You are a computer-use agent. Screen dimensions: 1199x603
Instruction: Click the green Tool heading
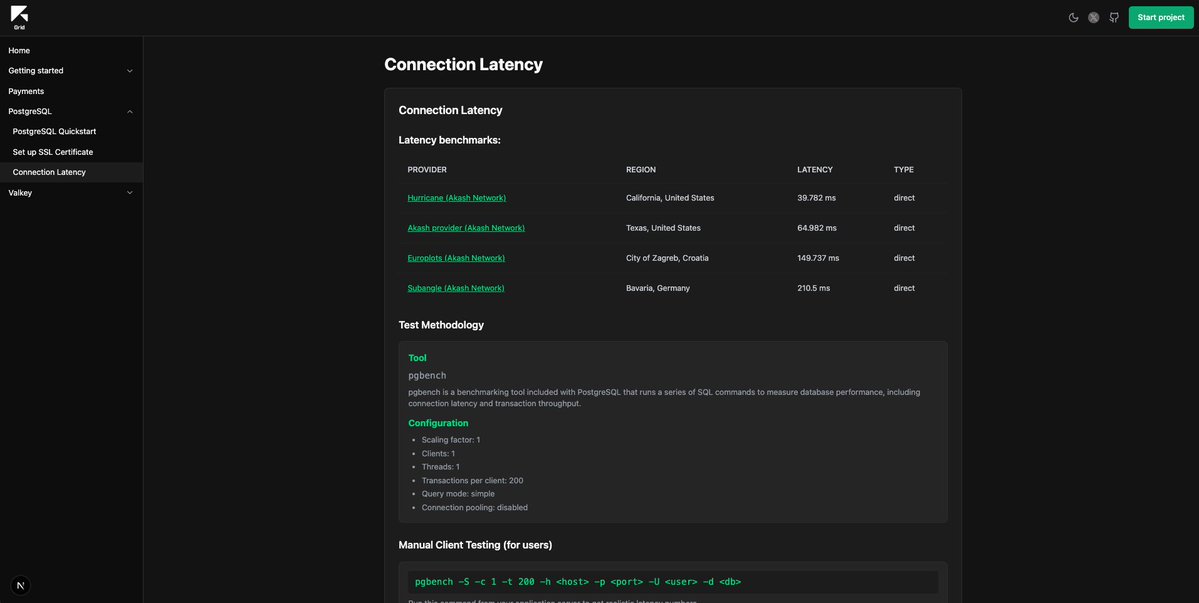[x=418, y=358]
